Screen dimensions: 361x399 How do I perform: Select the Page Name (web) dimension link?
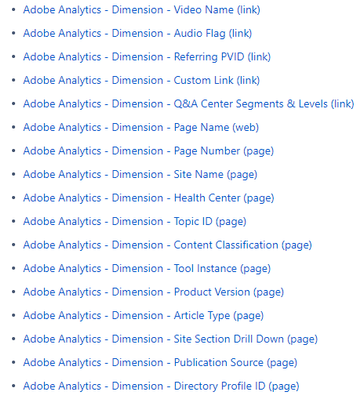[141, 127]
